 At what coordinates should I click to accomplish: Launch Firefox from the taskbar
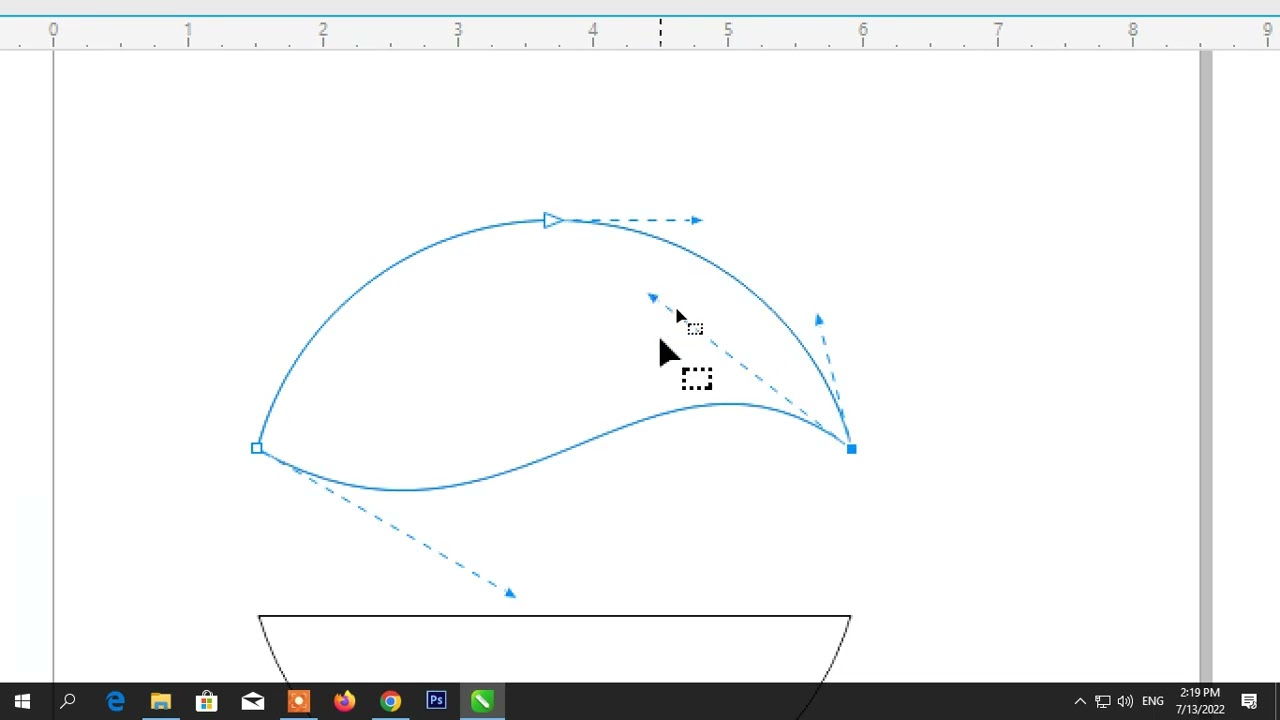tap(344, 701)
